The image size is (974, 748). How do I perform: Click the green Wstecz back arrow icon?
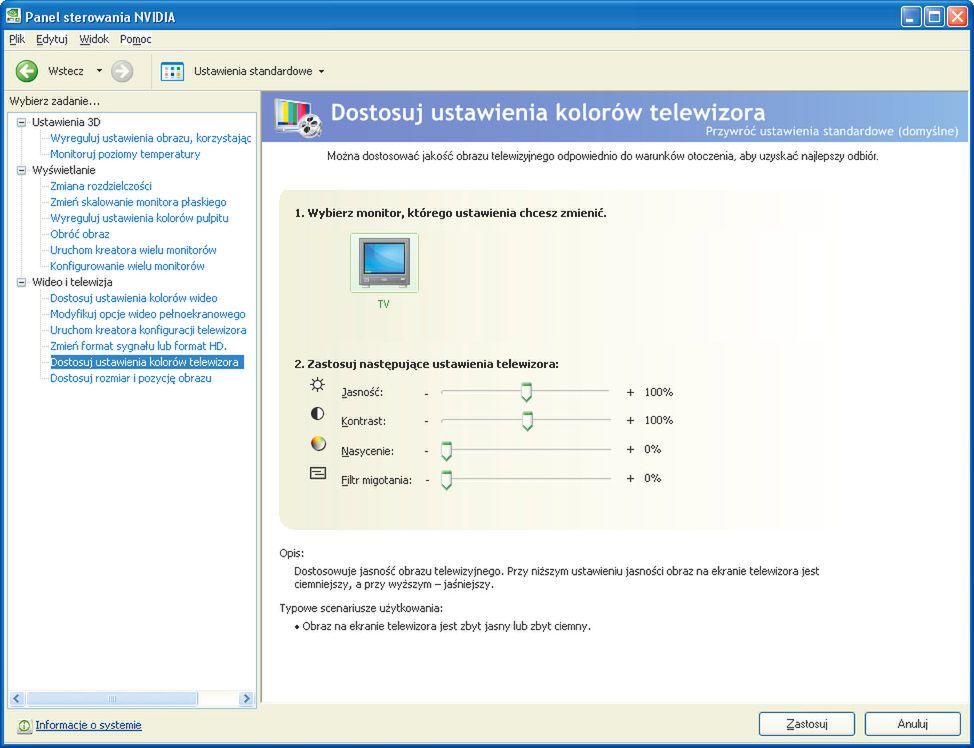tap(27, 71)
